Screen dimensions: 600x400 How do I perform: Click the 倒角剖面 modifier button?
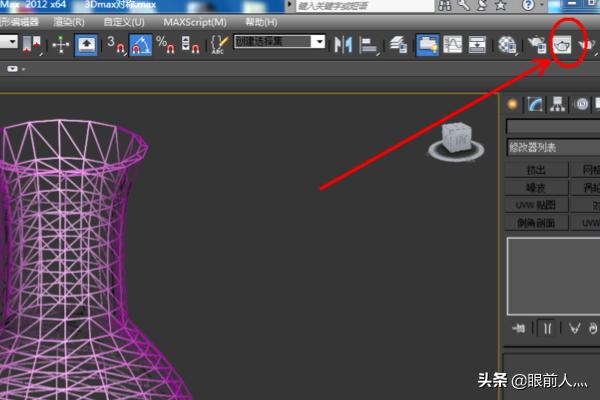536,223
